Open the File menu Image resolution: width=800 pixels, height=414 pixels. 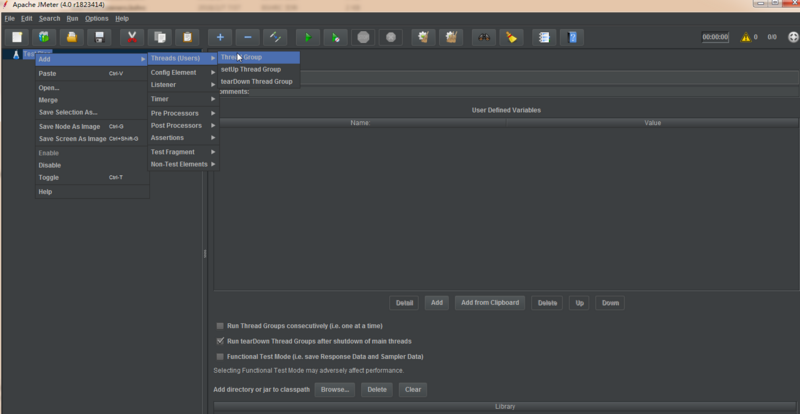point(10,18)
